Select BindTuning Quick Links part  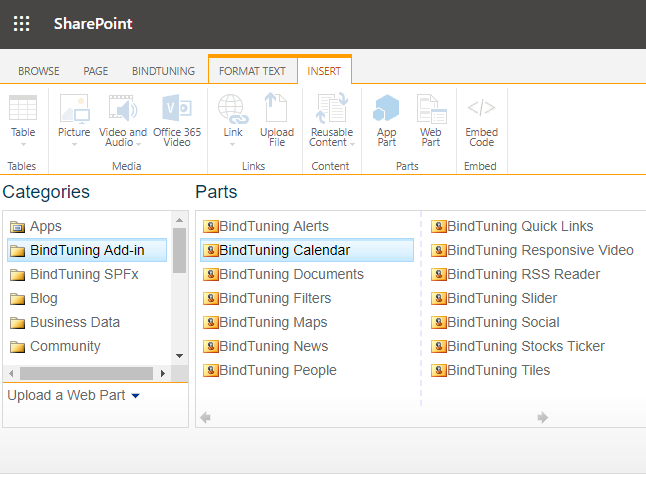click(x=512, y=226)
